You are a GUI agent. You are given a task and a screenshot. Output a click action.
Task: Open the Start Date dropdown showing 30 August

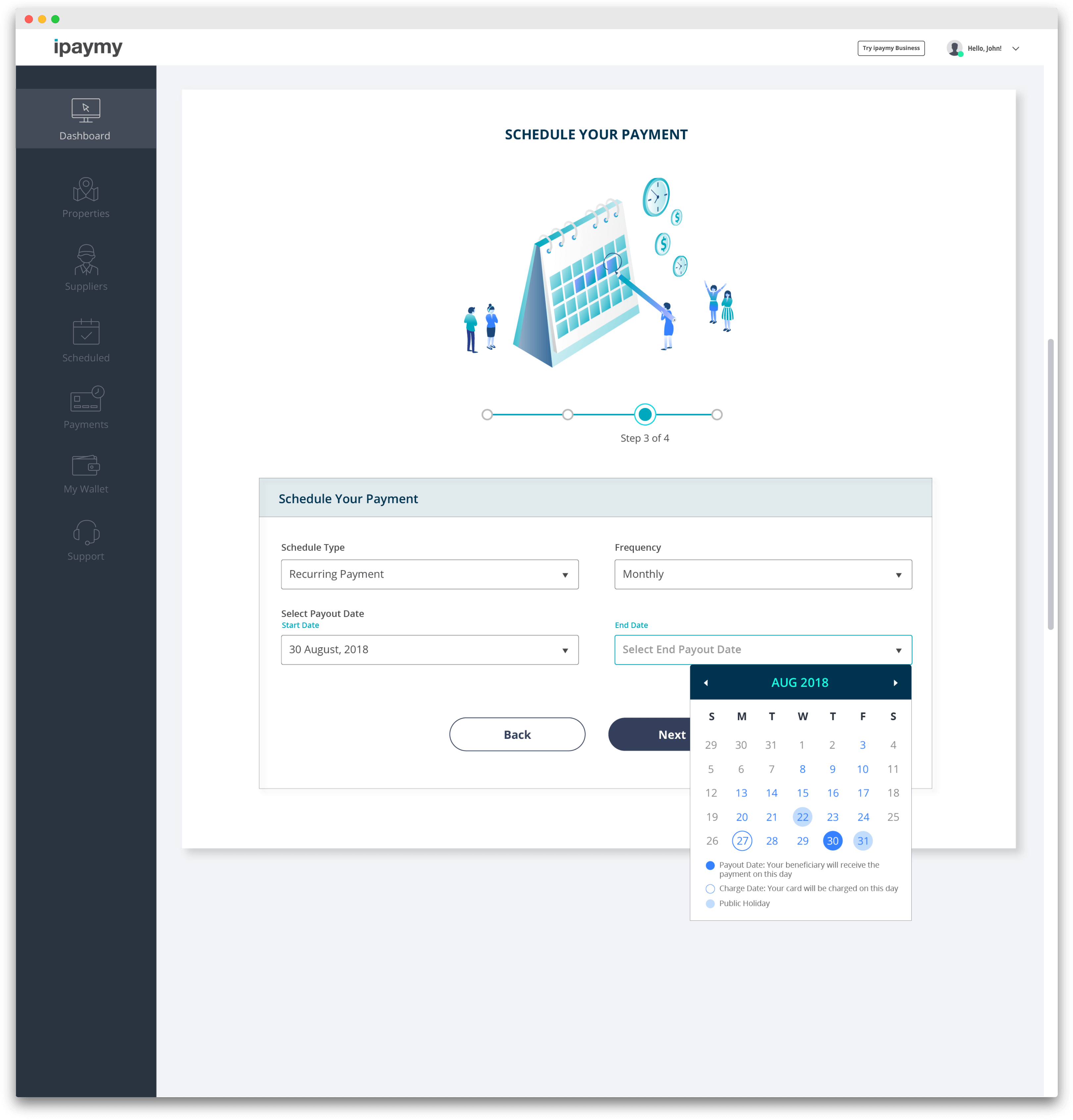429,650
